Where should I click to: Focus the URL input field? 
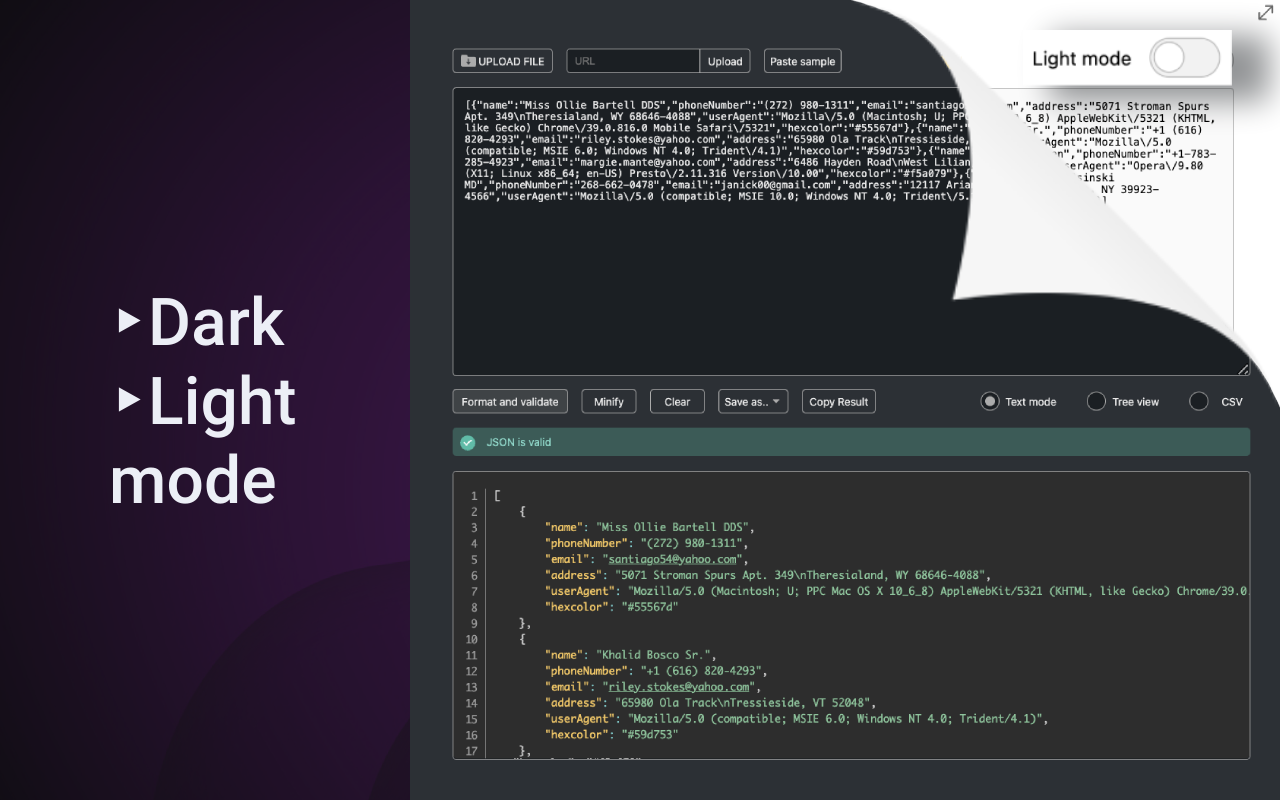(633, 61)
